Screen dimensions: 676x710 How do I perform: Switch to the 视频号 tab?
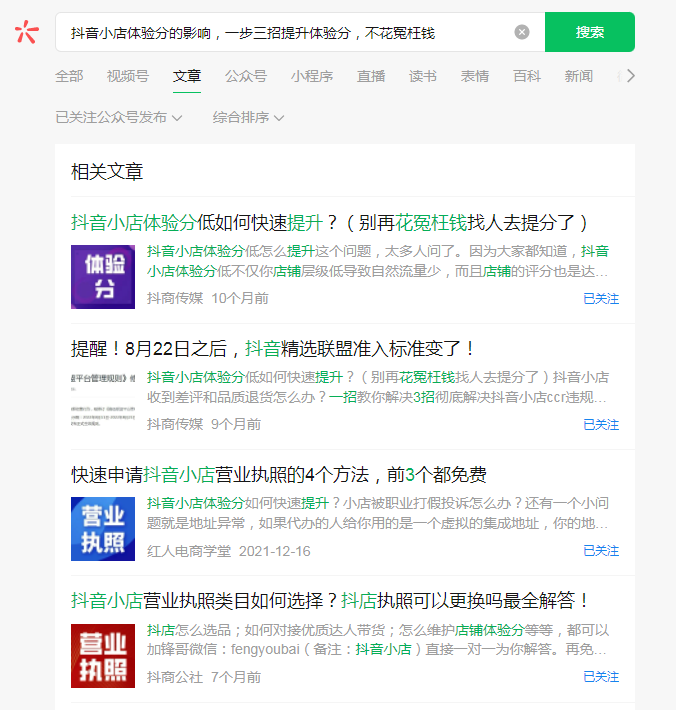[x=128, y=76]
